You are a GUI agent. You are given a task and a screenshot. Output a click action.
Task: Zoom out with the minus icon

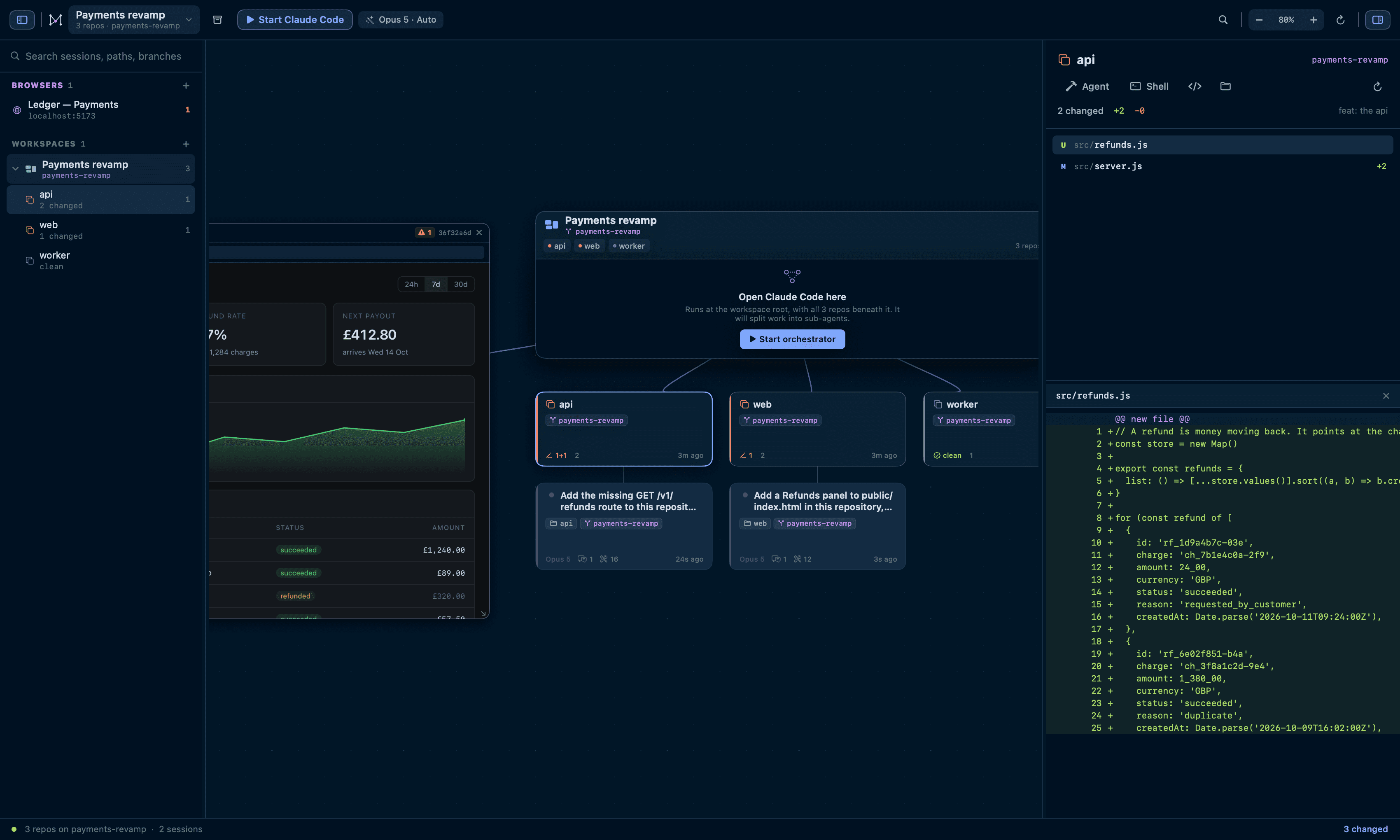tap(1259, 20)
